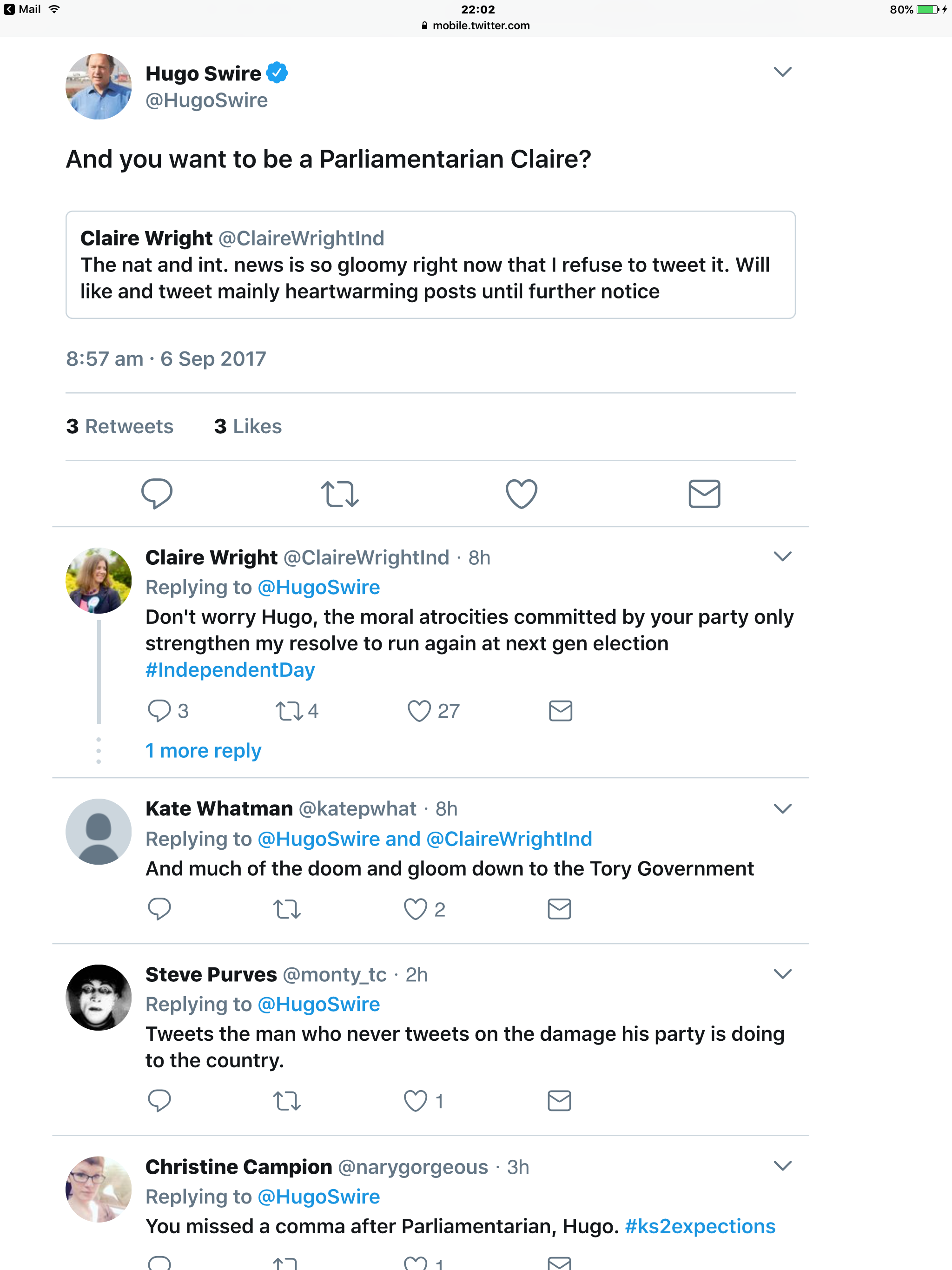Screen dimensions: 952x1270
Task: Reply to Steve Purves's tweet
Action: pyautogui.click(x=159, y=1101)
